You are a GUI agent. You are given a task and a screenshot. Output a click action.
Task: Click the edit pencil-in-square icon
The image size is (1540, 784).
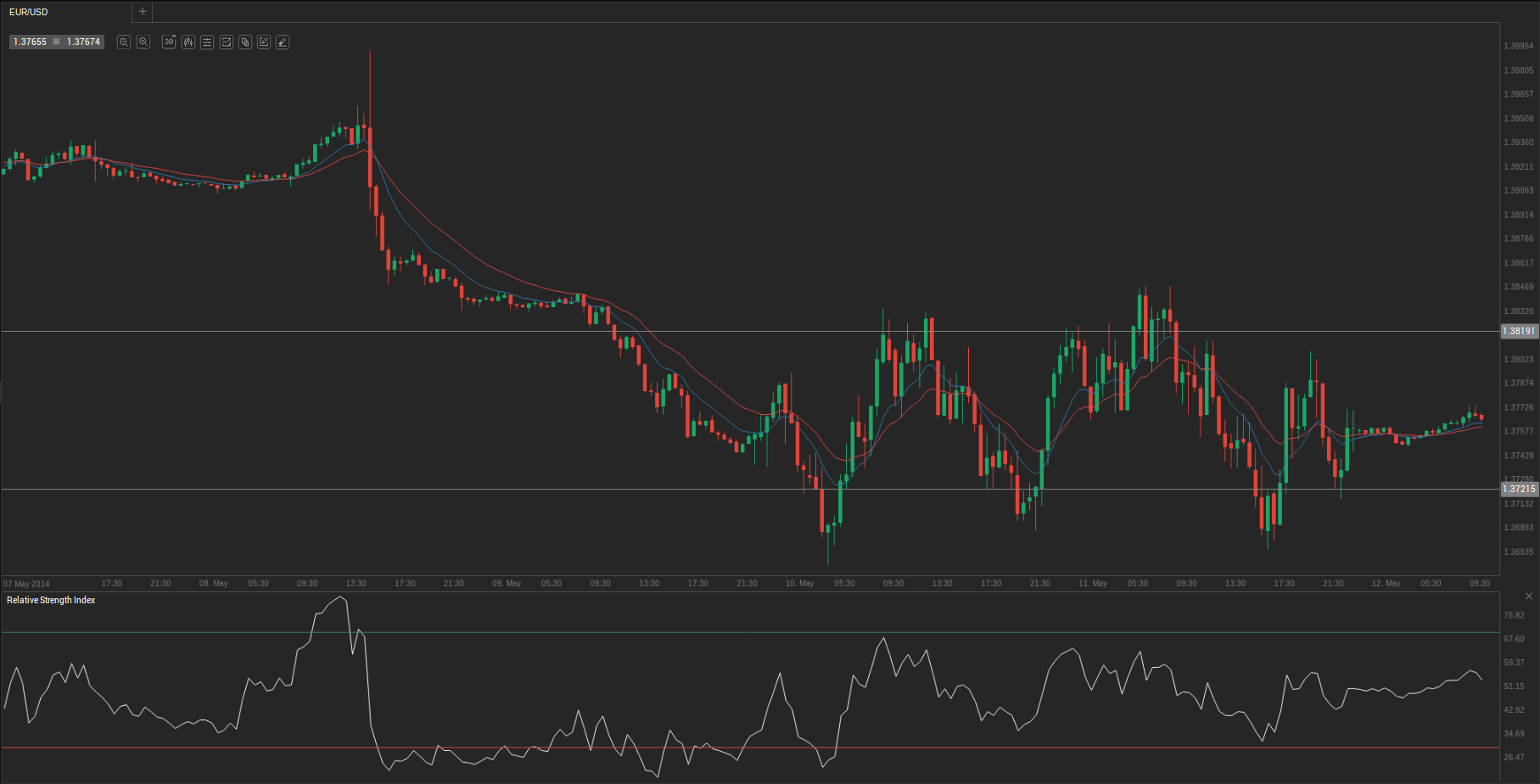pos(264,42)
